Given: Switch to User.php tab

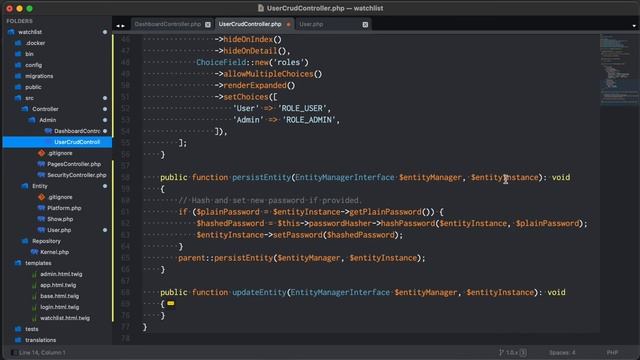Looking at the screenshot, I should tap(311, 24).
